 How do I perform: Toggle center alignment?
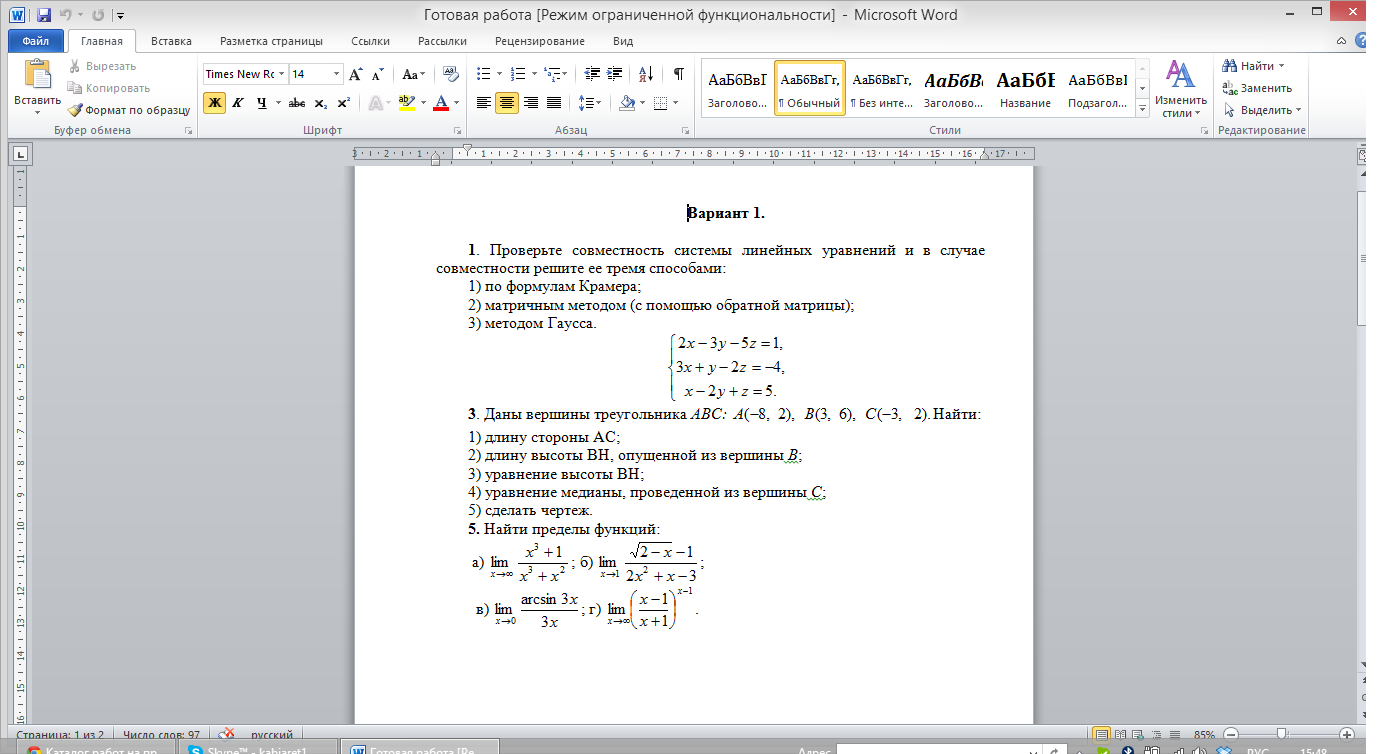point(507,102)
